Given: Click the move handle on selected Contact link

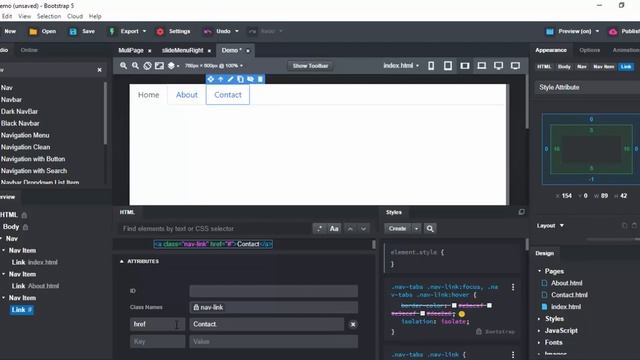Looking at the screenshot, I should 211,79.
